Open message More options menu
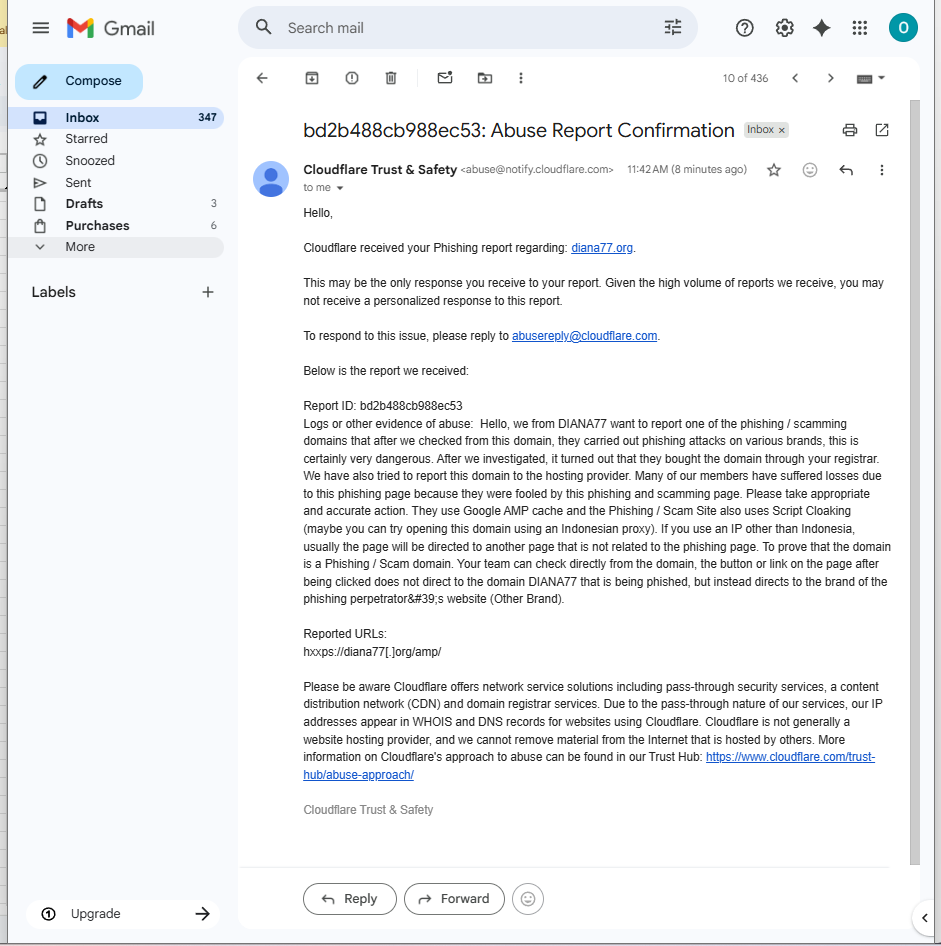941x946 pixels. pos(881,170)
